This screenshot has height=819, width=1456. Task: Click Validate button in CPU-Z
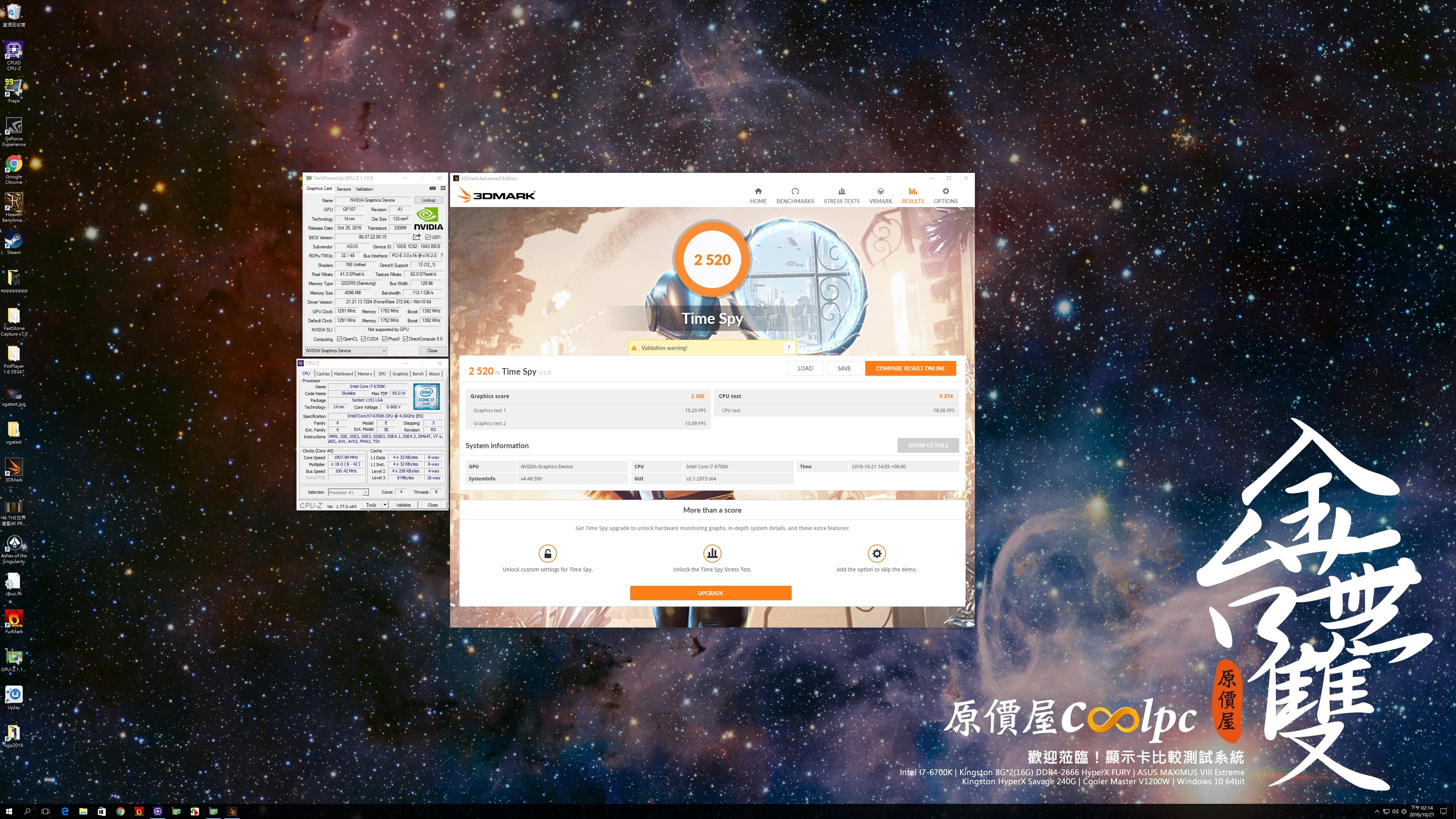pyautogui.click(x=403, y=505)
